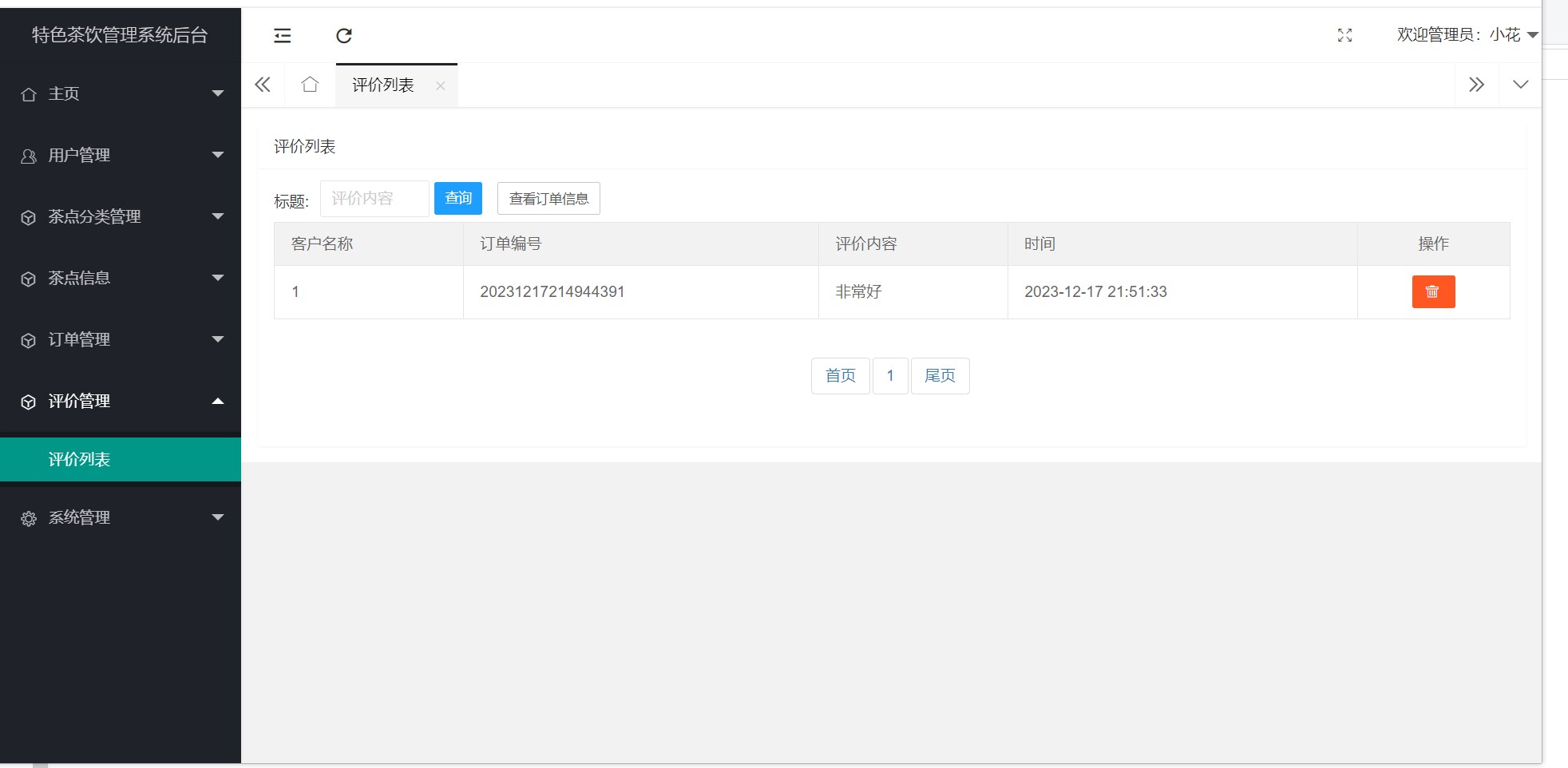Click the home icon tab
The image size is (1568, 768).
click(310, 85)
